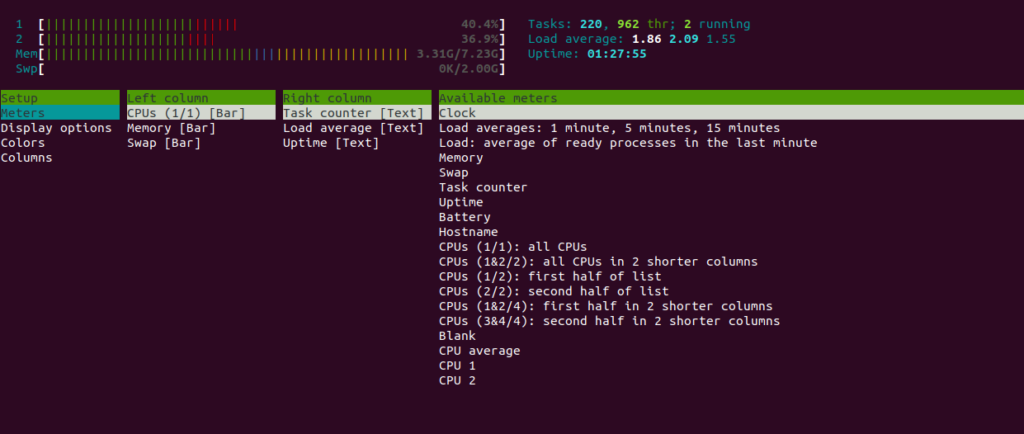Viewport: 1024px width, 434px height.
Task: Select Memory [Bar] in Left column
Action: coord(171,128)
